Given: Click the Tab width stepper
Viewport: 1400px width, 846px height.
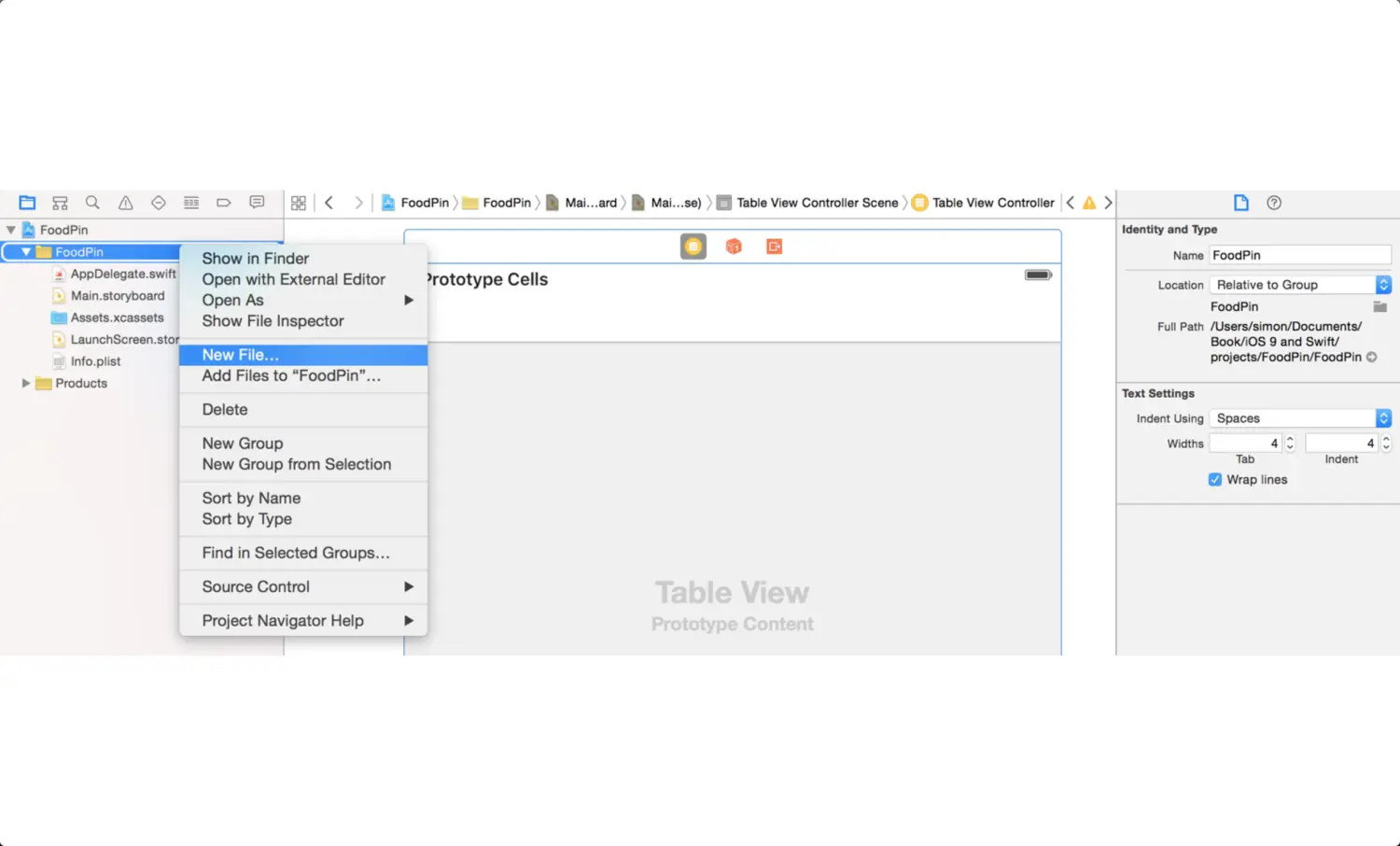Looking at the screenshot, I should click(x=1290, y=444).
